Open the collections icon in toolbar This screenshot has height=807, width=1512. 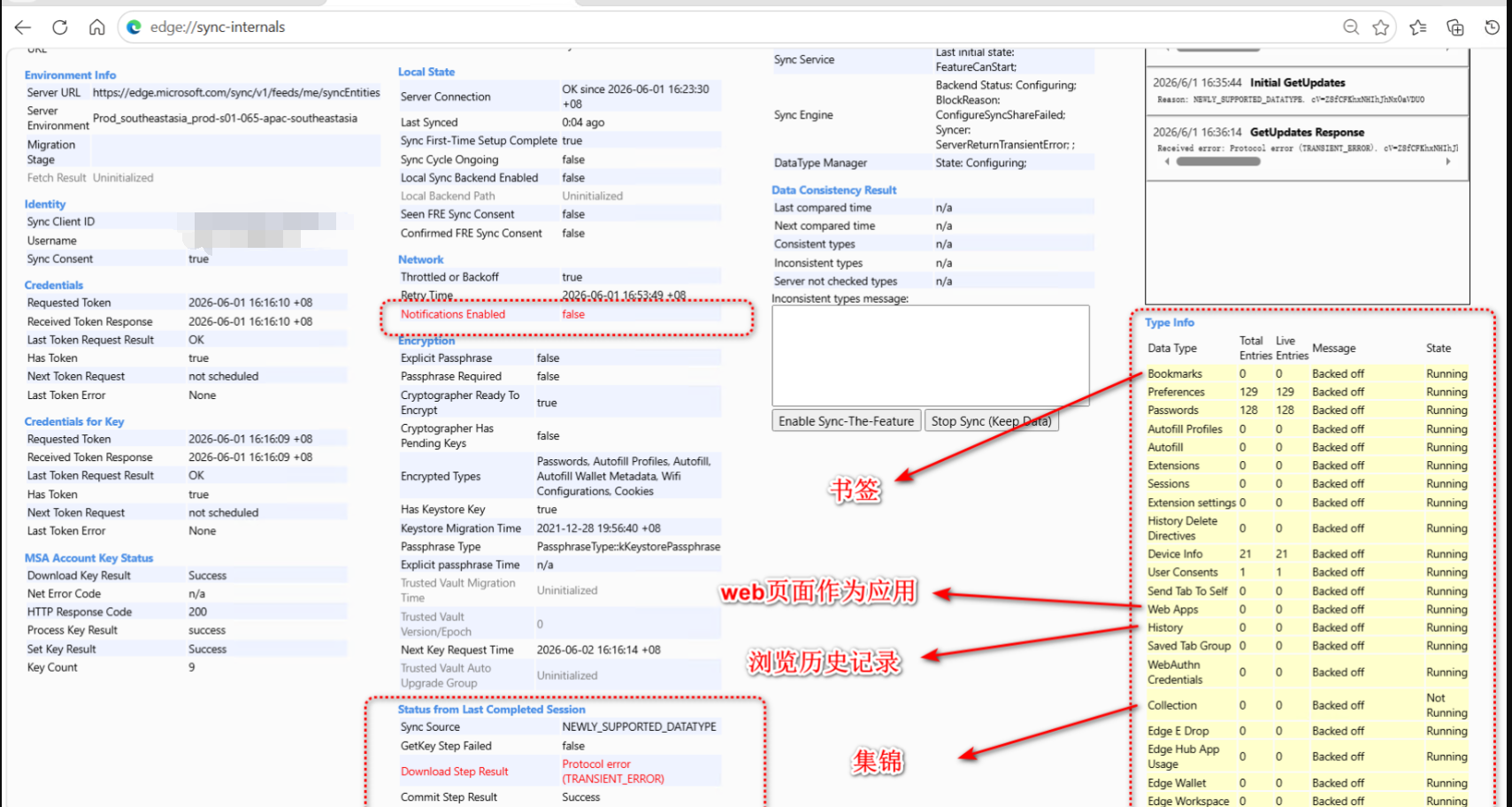click(x=1455, y=27)
